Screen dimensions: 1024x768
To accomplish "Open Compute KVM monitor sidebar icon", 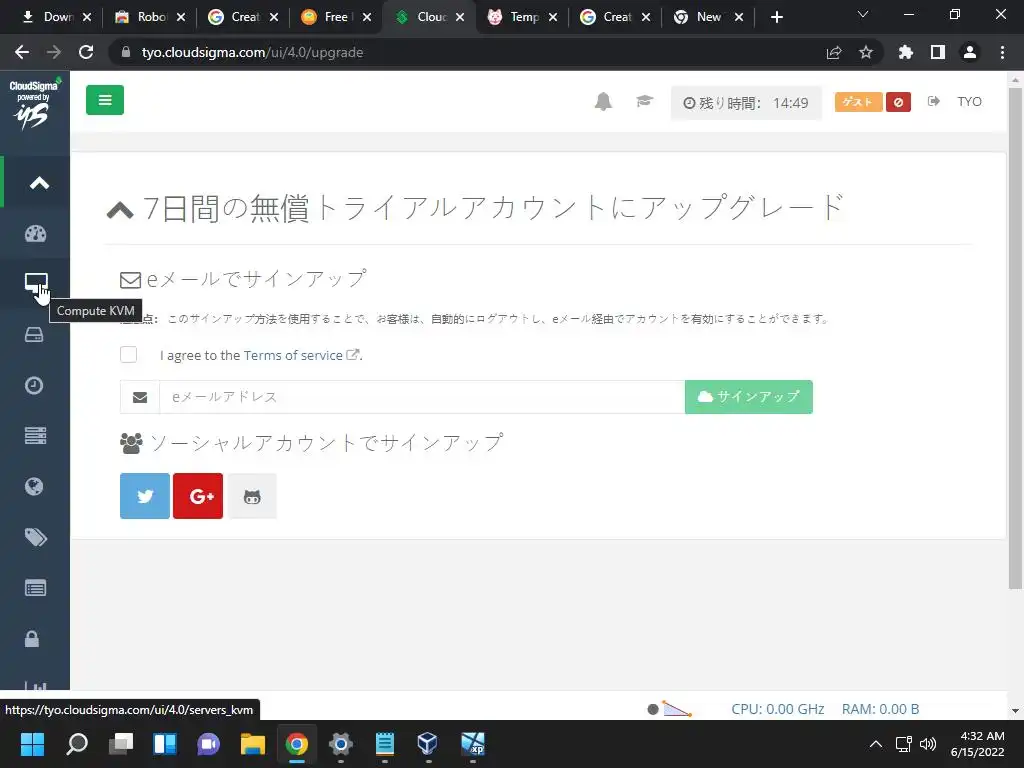I will click(x=36, y=283).
